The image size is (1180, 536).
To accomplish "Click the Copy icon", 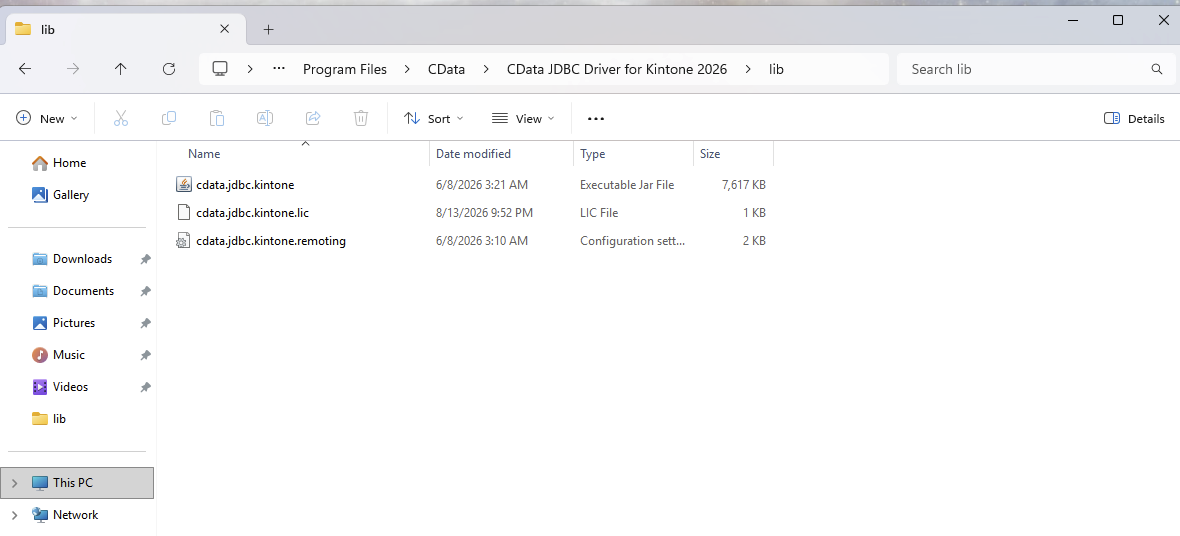I will [x=169, y=118].
